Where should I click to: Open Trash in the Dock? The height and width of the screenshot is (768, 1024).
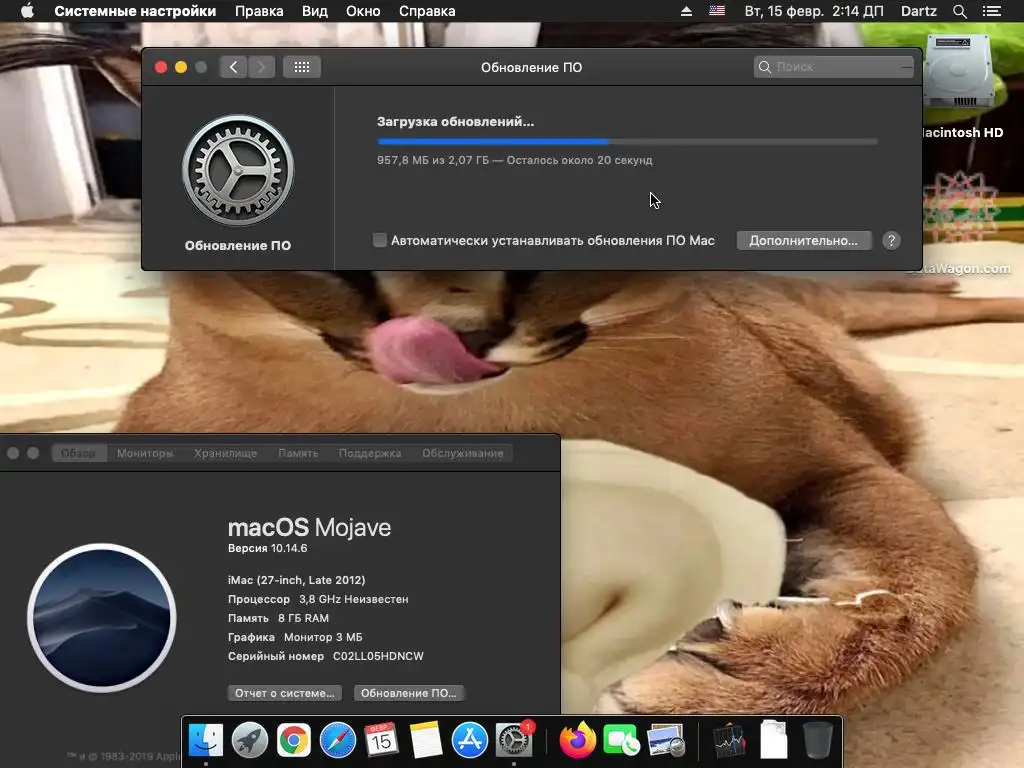point(817,741)
